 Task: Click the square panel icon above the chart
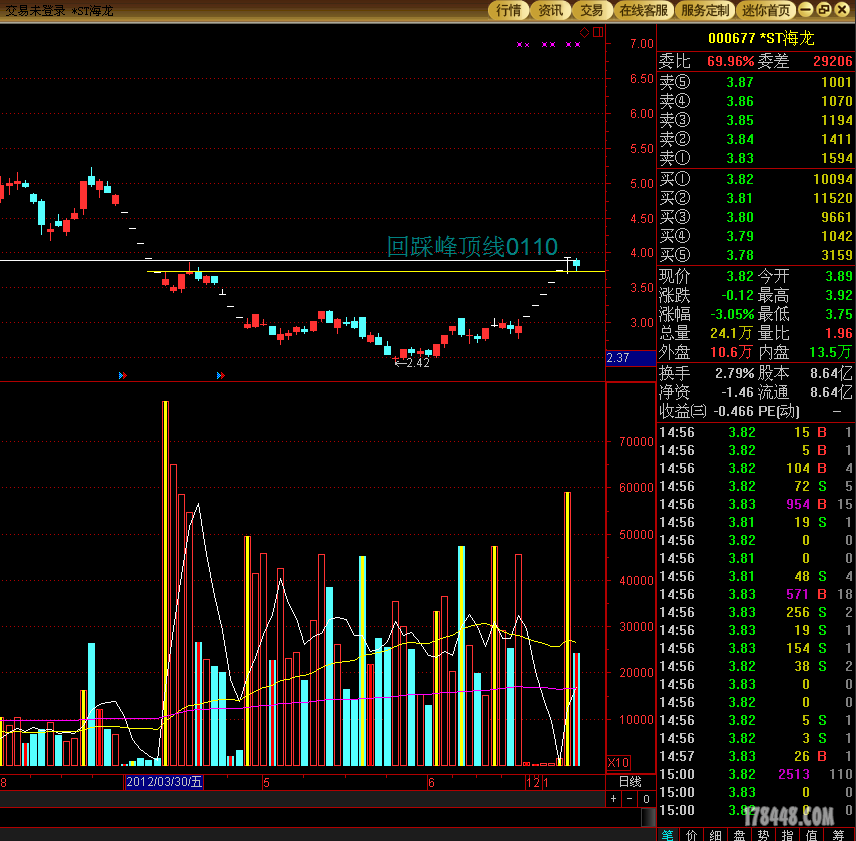click(598, 32)
